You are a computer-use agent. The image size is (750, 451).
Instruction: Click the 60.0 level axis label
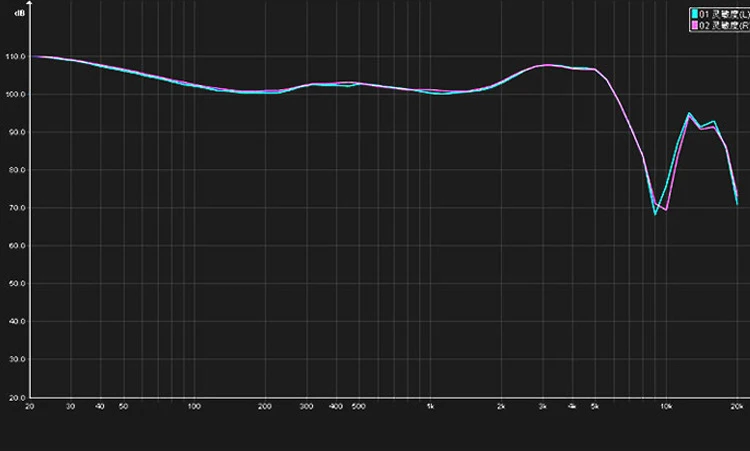click(17, 246)
